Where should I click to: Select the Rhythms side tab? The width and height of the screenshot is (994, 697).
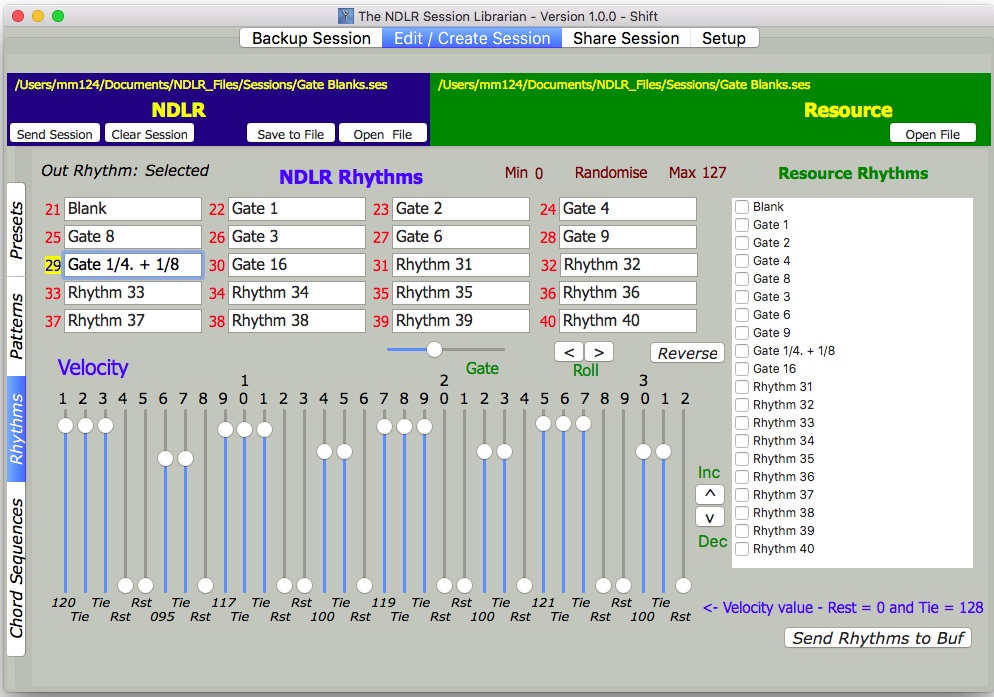coord(16,429)
